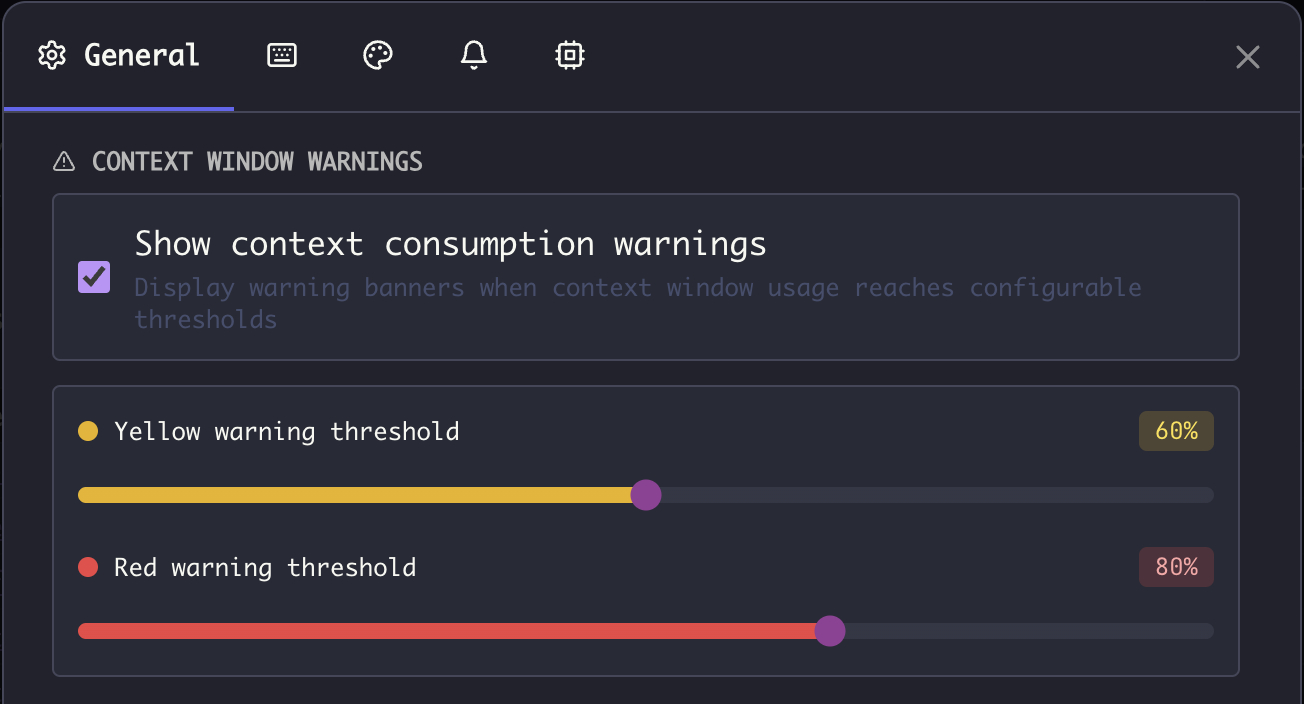Click the yellow dot indicator

[90, 430]
